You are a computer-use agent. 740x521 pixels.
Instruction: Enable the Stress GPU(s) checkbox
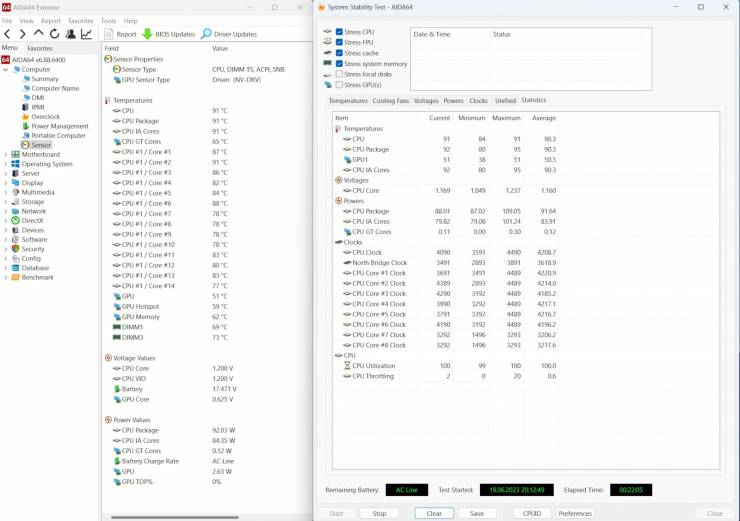click(x=339, y=85)
